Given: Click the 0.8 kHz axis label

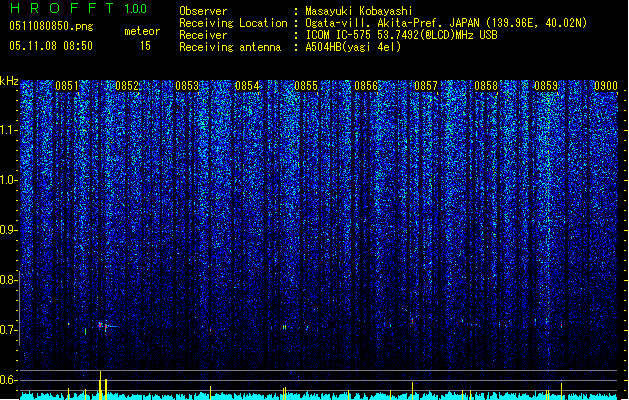Looking at the screenshot, I should click(9, 280).
